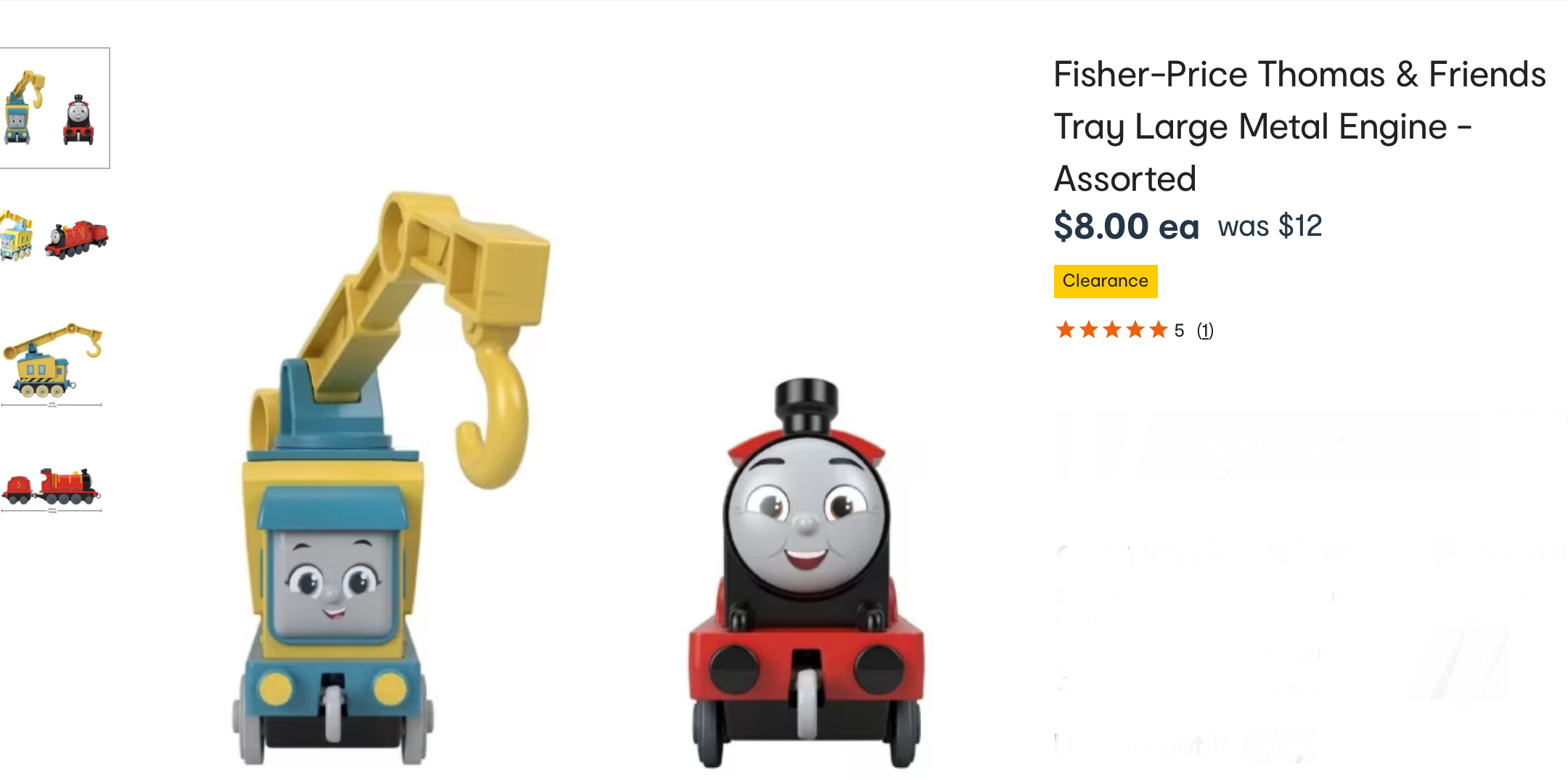Click the $8.00 ea price
The width and height of the screenshot is (1568, 780).
[1126, 226]
